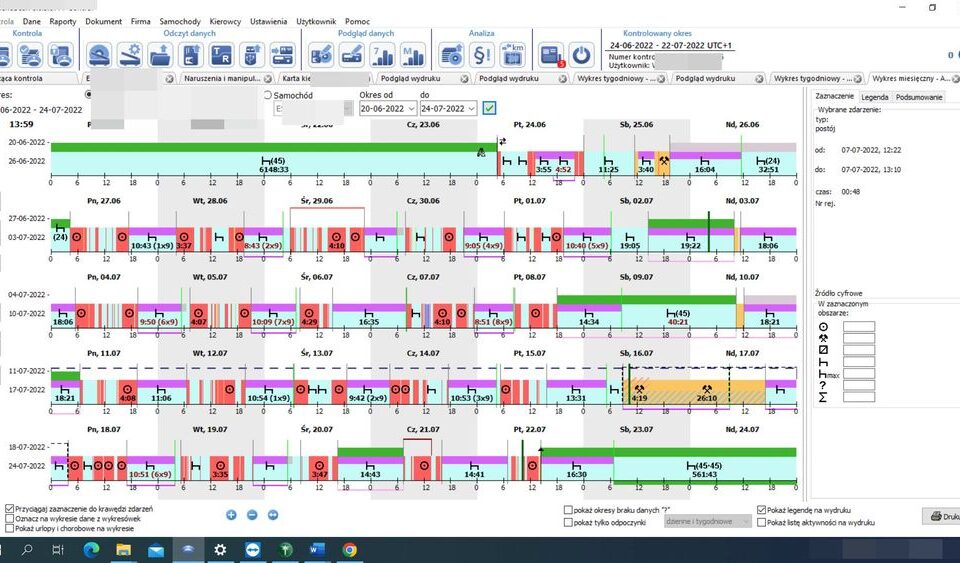
Task: Enable 'Pokaż urlopy i chorobowe na wykresie'
Action: pos(10,528)
